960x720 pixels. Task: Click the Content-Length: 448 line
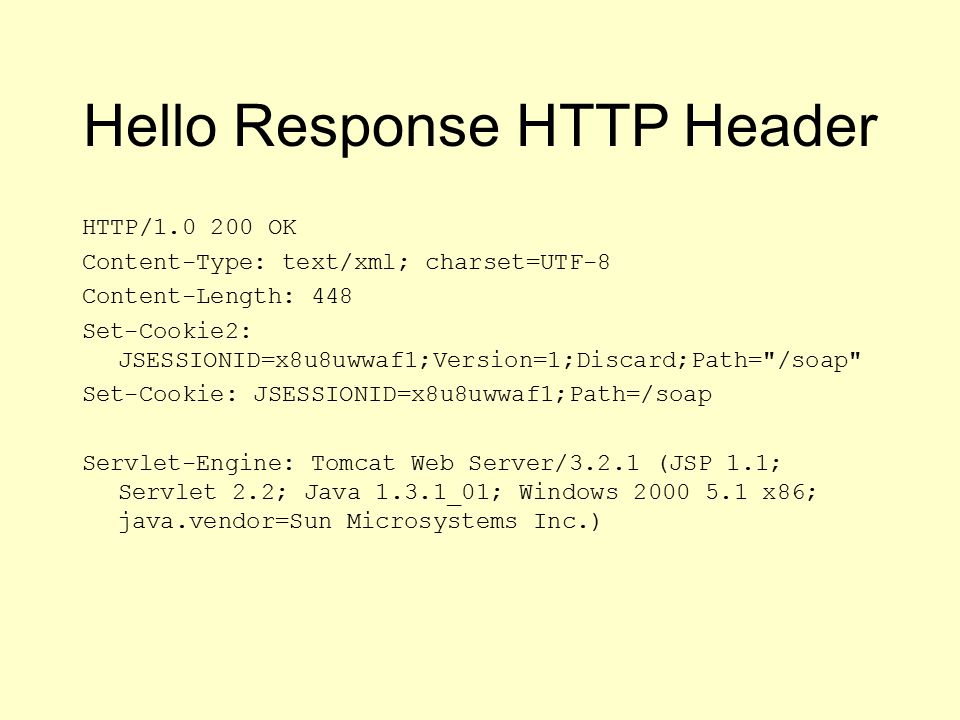pos(217,296)
